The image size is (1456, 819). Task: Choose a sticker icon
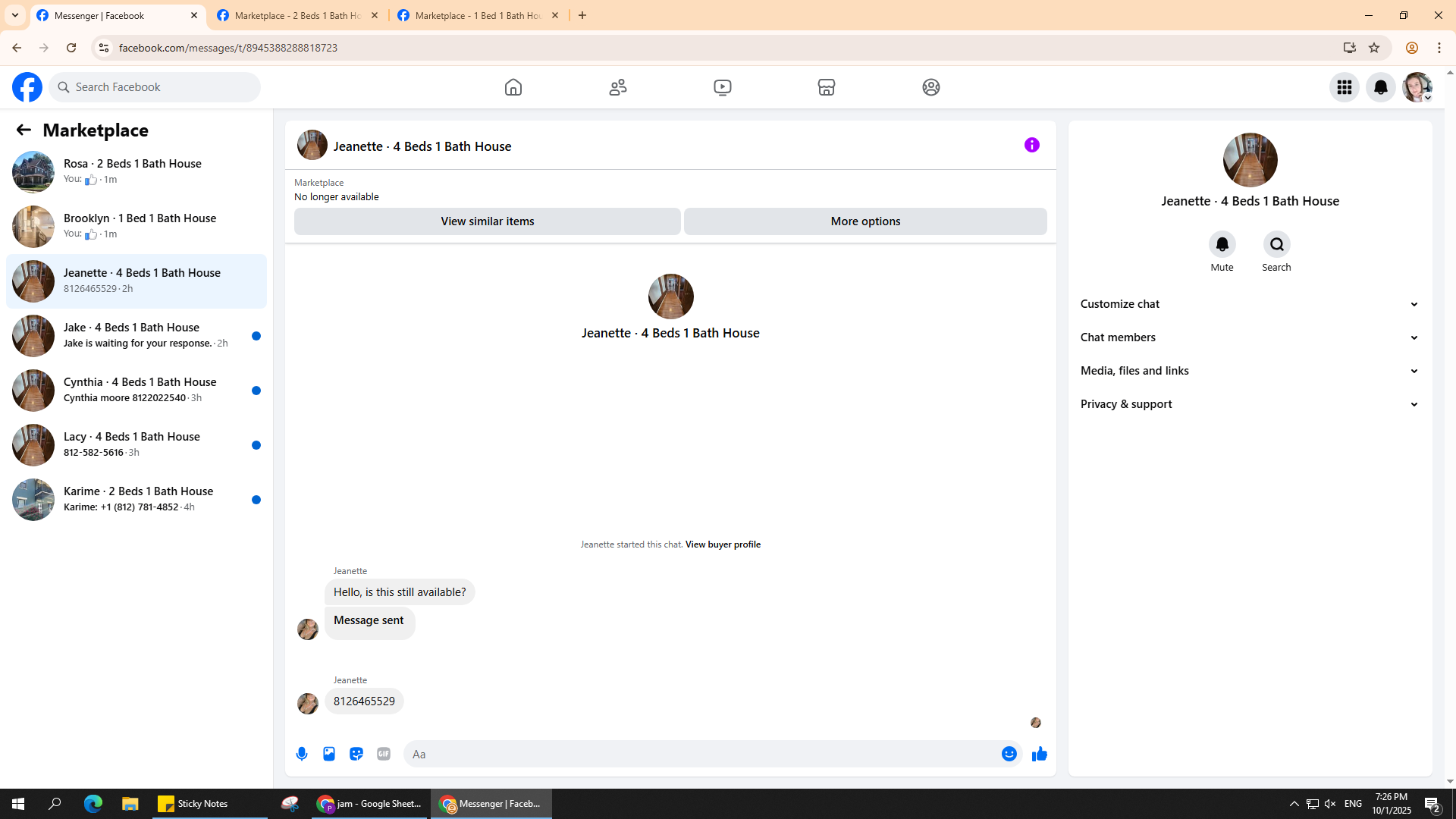click(356, 754)
